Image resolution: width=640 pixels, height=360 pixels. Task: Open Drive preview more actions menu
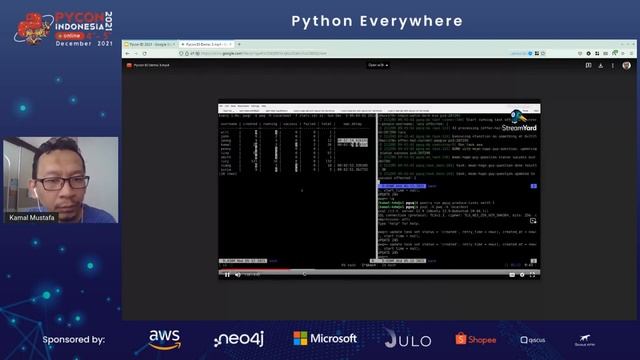pos(613,65)
